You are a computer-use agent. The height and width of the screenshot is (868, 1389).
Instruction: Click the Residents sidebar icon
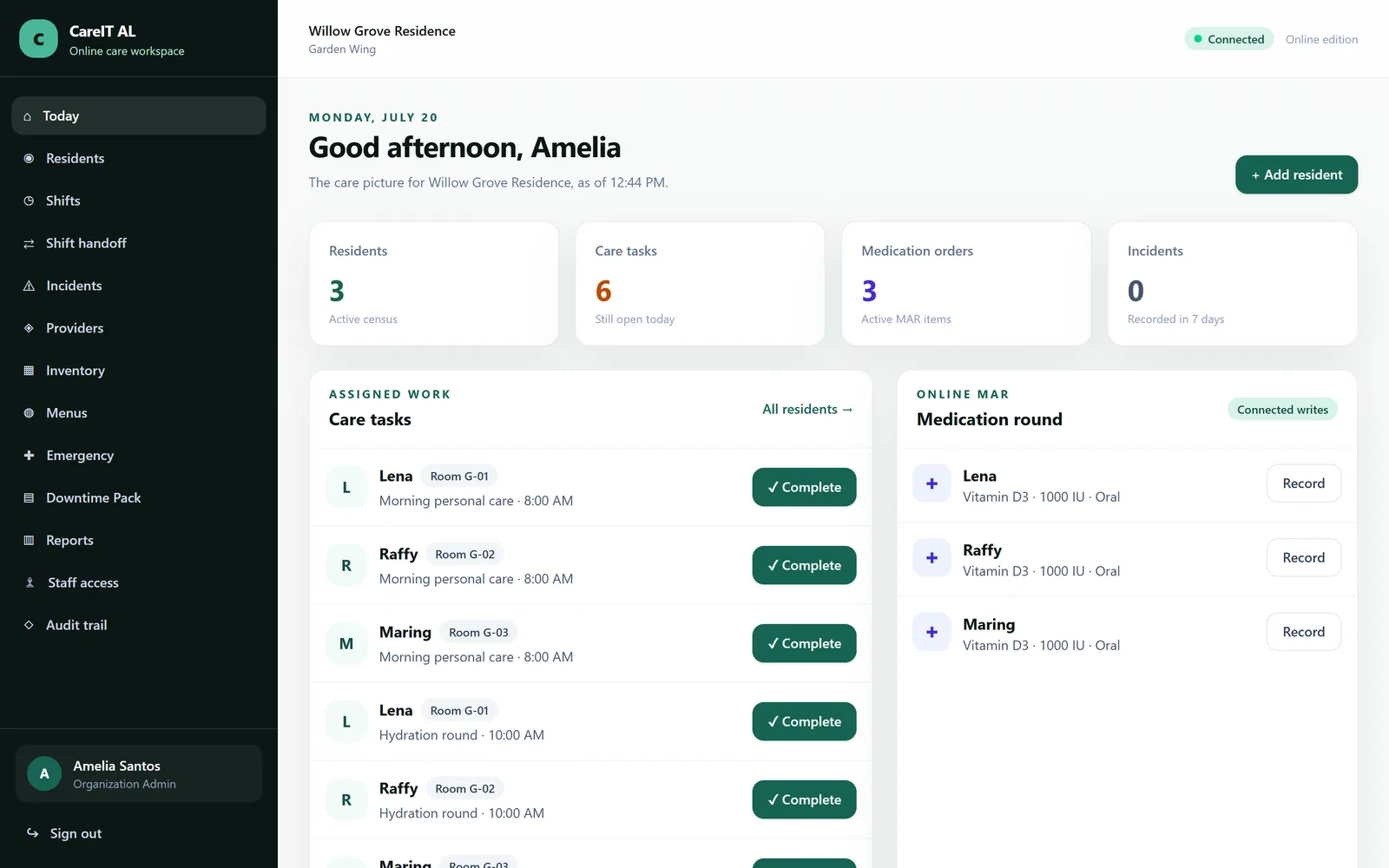(29, 159)
